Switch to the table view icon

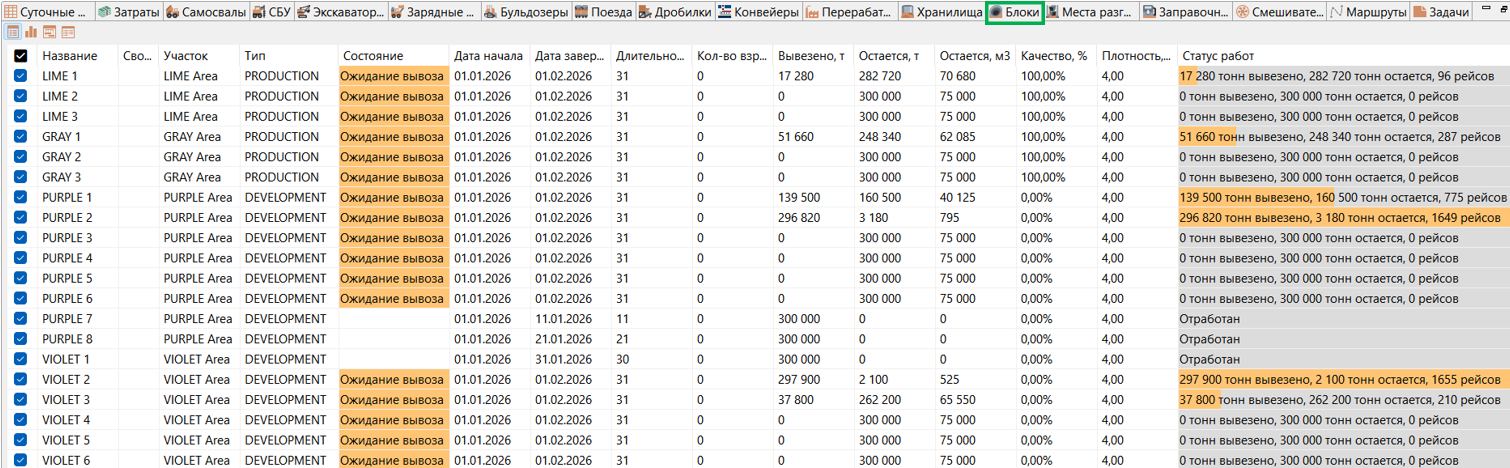[13, 32]
